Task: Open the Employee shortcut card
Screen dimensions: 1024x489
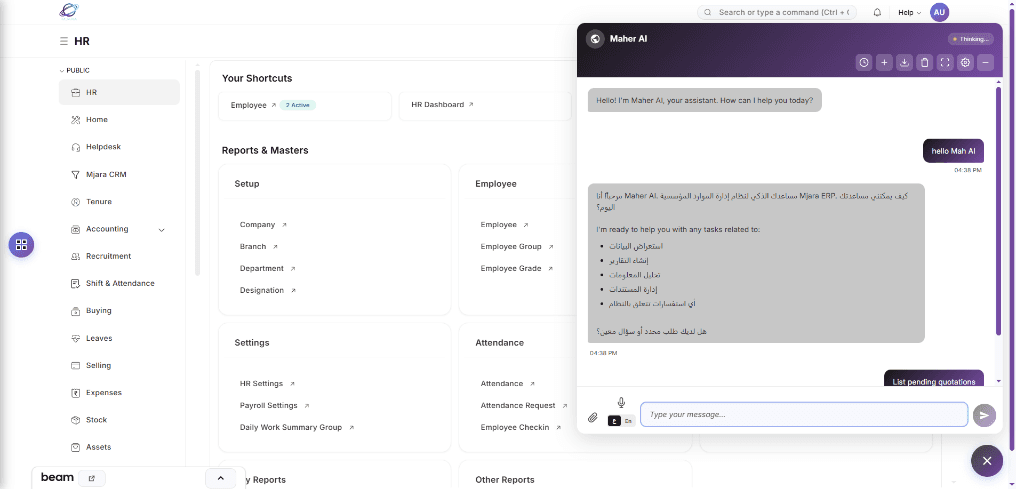Action: [x=304, y=105]
